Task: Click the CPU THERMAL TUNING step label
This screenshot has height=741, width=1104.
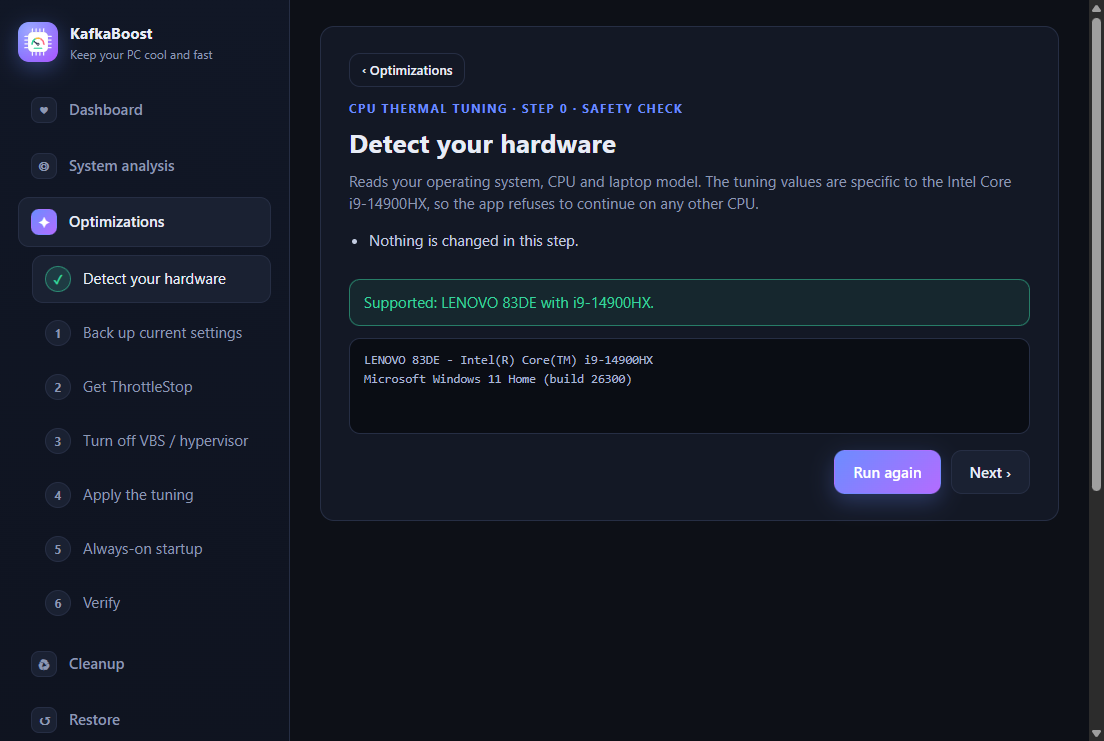Action: (515, 108)
